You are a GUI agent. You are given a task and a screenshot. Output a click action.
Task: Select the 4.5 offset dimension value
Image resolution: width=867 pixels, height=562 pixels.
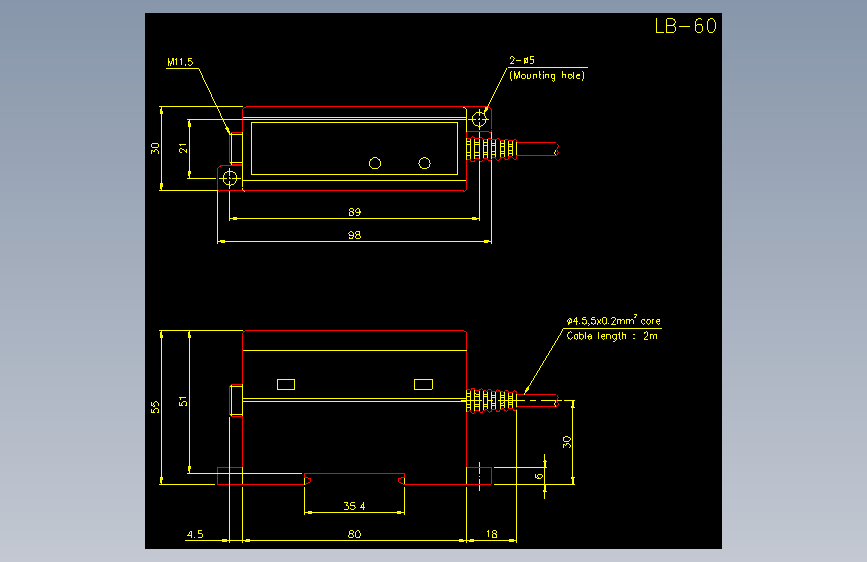tap(195, 534)
